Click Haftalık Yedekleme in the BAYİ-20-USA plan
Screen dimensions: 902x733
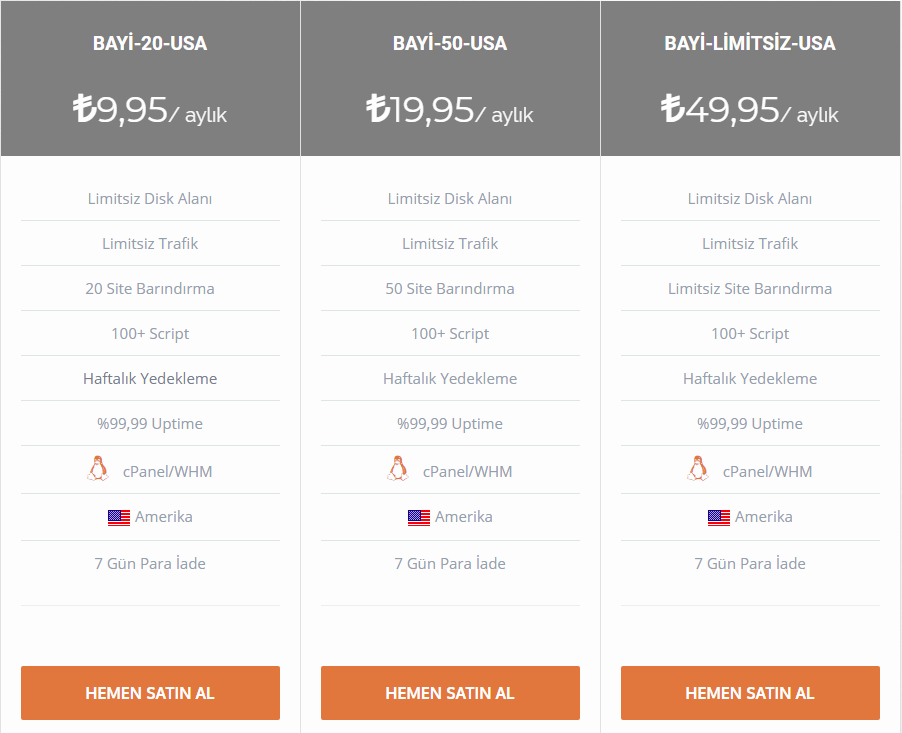coord(150,379)
